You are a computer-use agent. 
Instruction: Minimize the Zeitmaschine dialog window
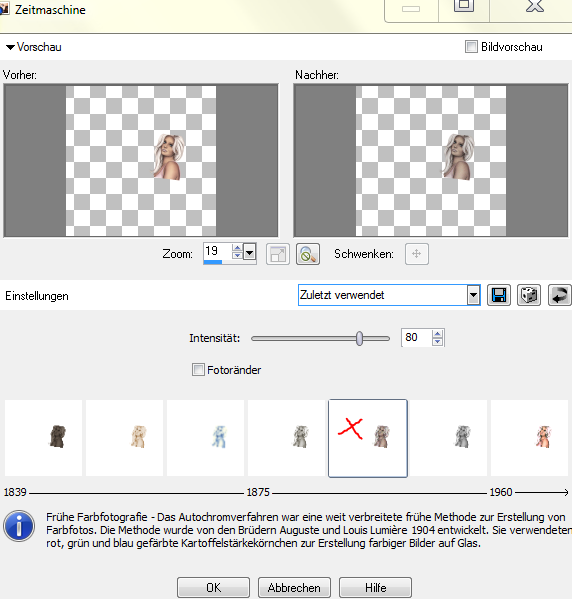(x=411, y=8)
